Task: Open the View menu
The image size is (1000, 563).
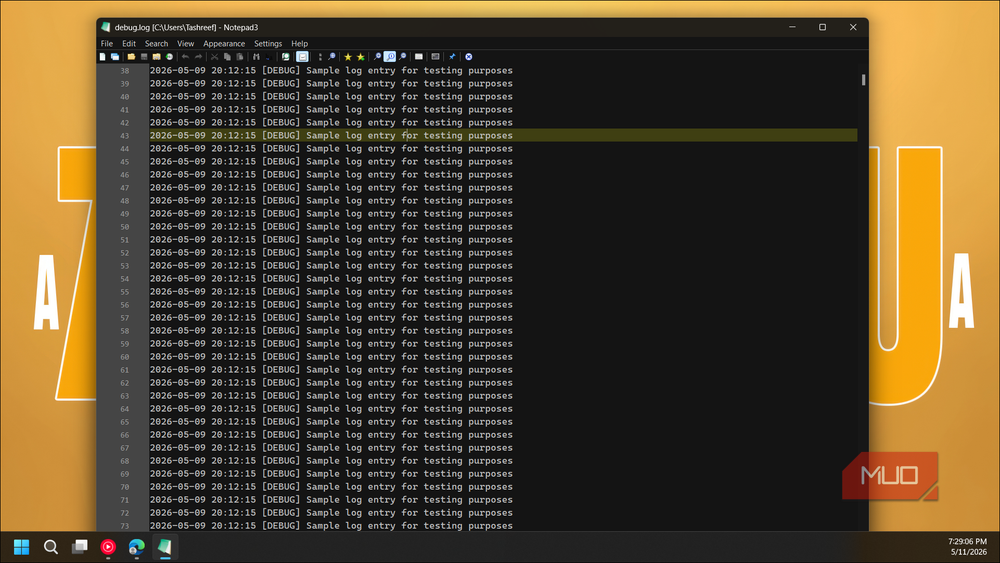Action: (x=186, y=43)
